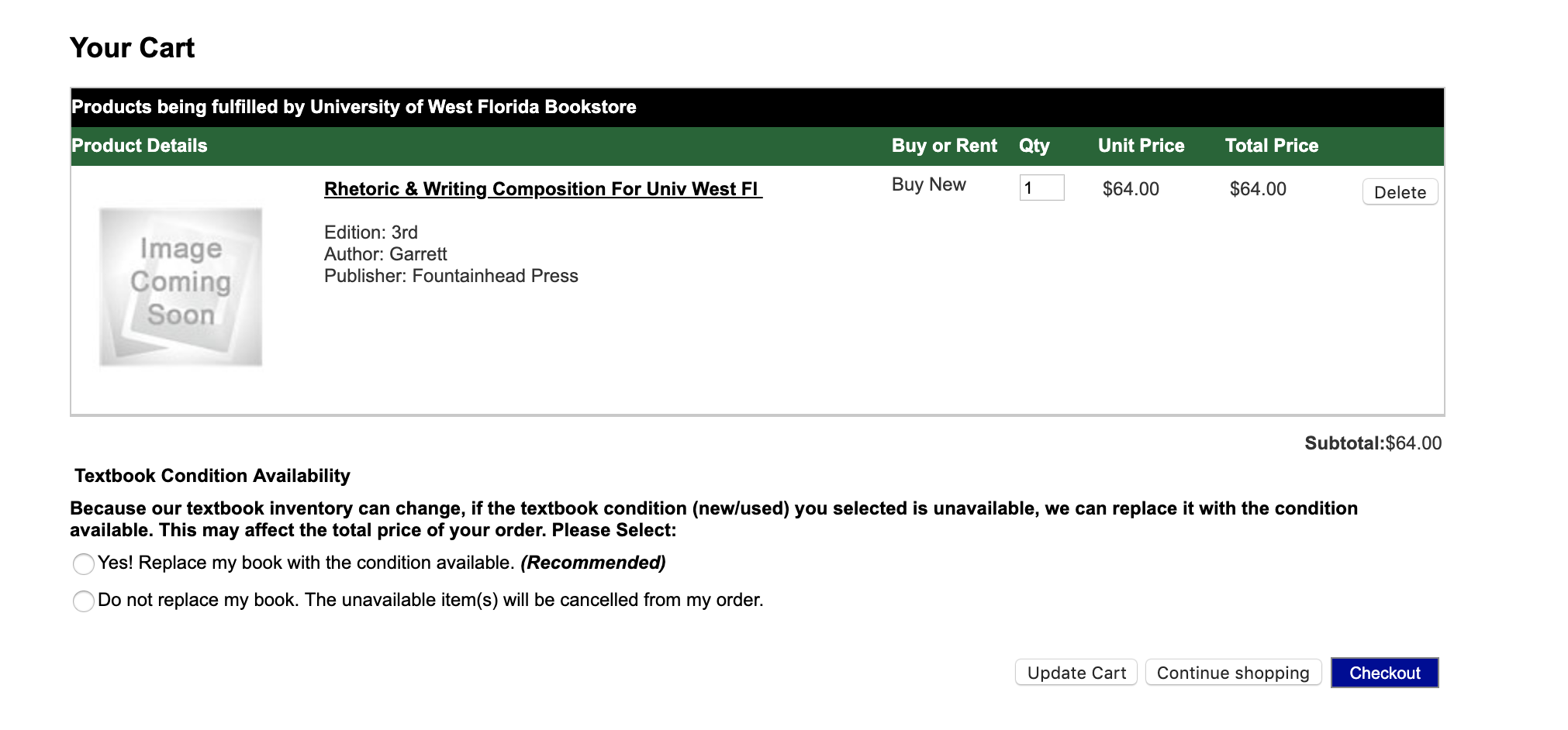
Task: Click the Product Details column header
Action: click(140, 146)
